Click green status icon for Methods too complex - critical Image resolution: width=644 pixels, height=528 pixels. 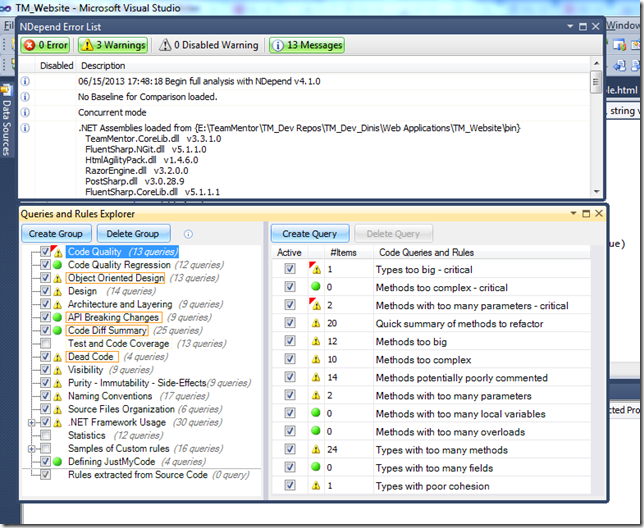316,287
